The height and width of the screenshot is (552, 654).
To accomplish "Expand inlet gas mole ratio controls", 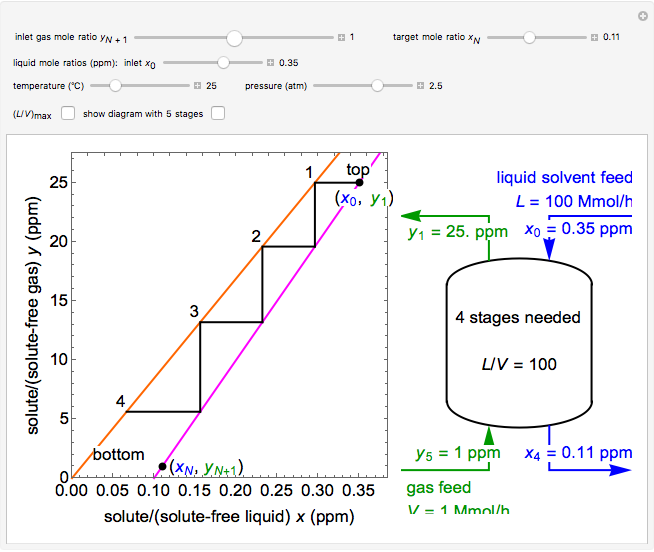I will coord(340,38).
